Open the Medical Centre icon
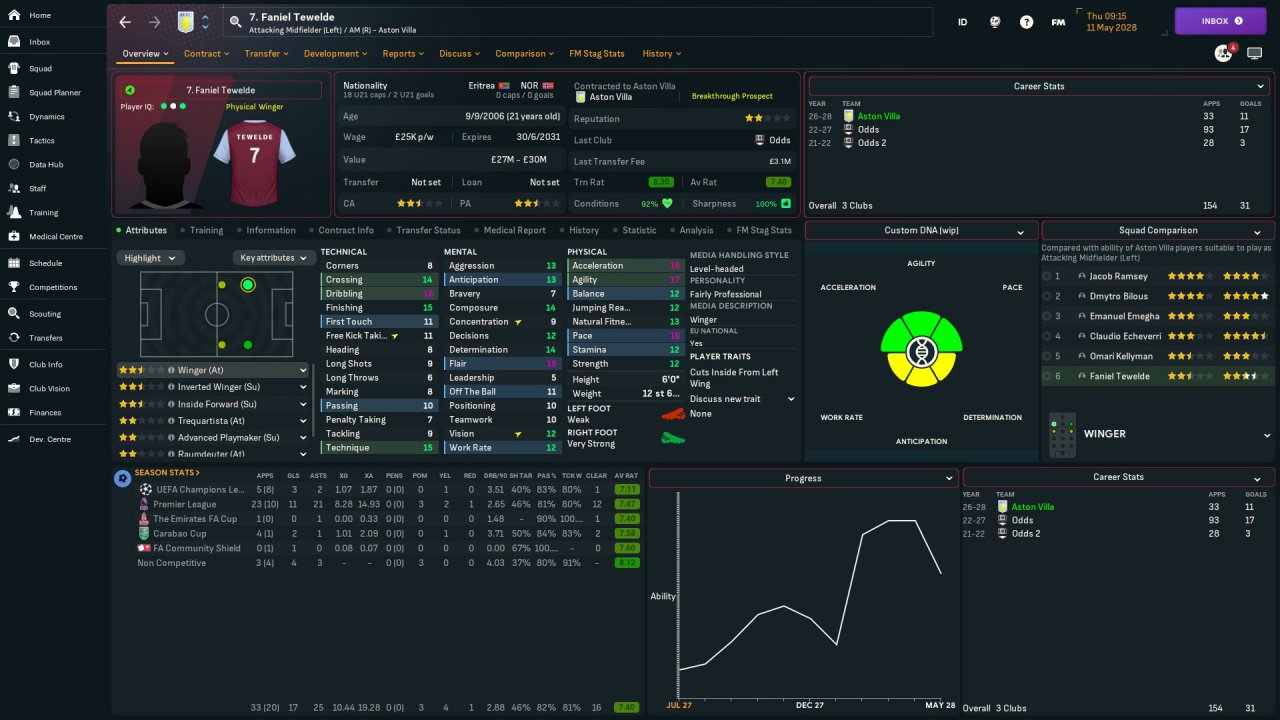 [x=14, y=237]
